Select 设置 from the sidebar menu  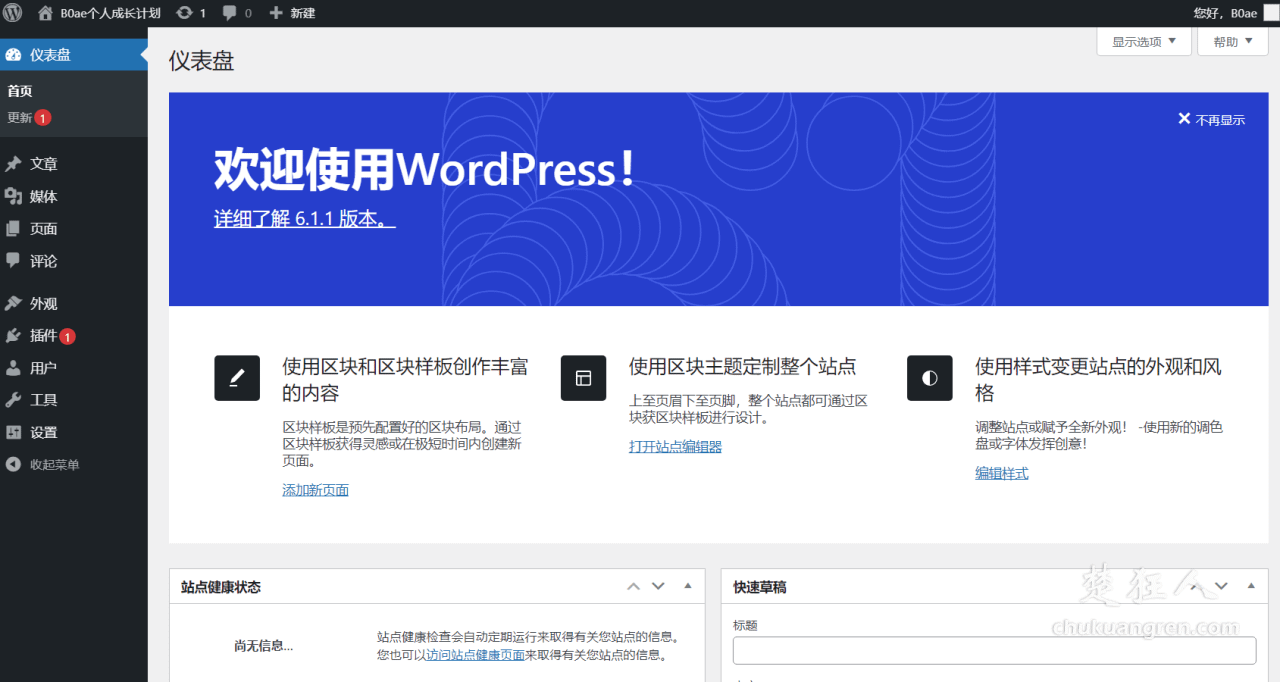pos(43,431)
